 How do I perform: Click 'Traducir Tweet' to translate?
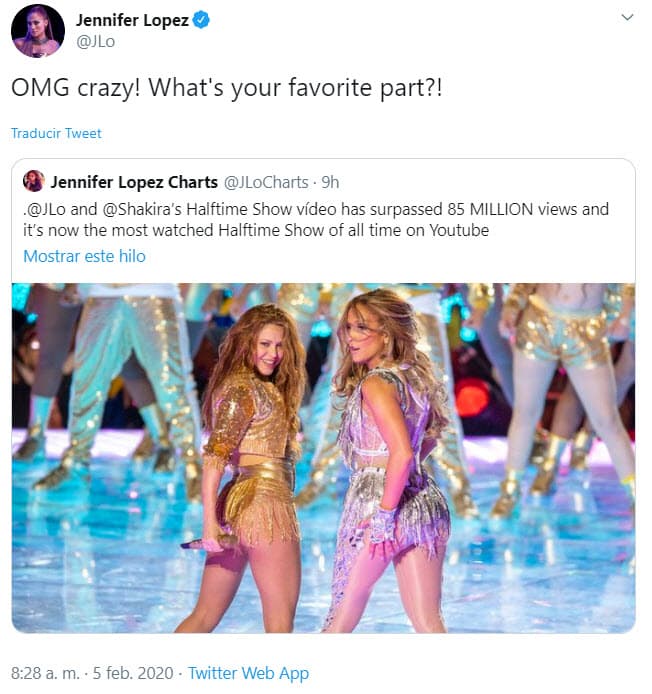[56, 133]
